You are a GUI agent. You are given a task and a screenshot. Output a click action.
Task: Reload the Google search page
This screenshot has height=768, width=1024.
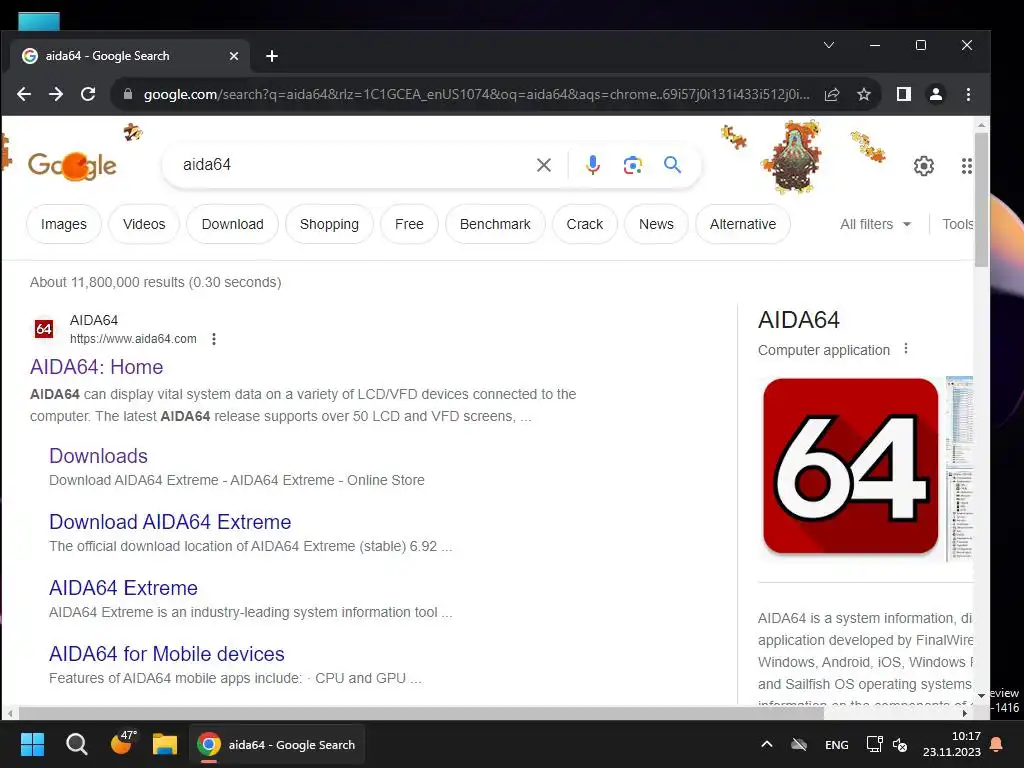(x=88, y=94)
